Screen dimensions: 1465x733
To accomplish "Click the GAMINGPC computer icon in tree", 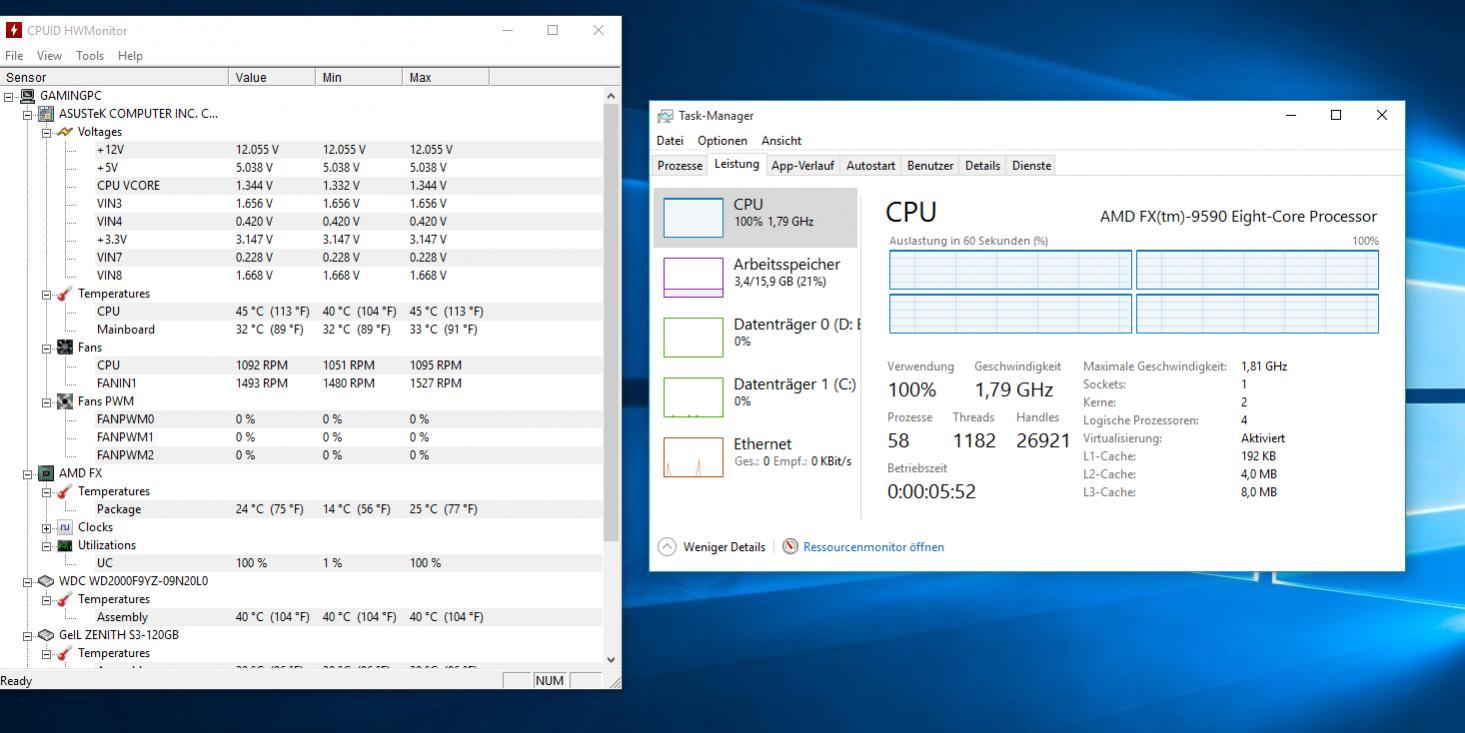I will tap(28, 96).
